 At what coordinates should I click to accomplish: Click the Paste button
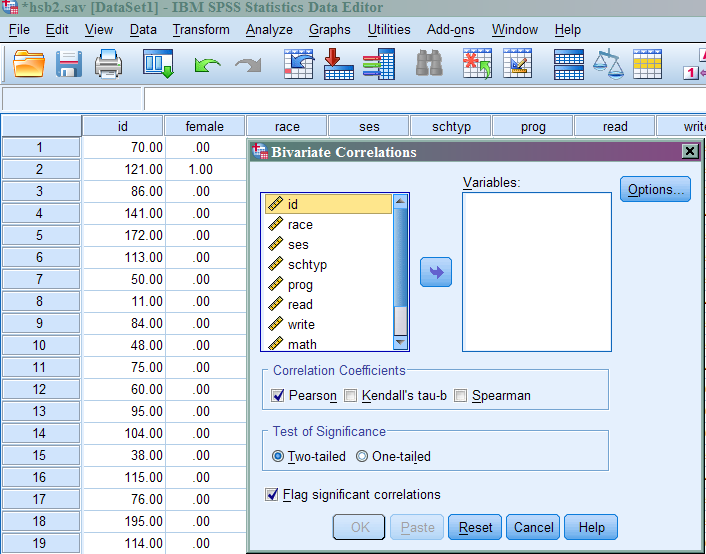[417, 527]
